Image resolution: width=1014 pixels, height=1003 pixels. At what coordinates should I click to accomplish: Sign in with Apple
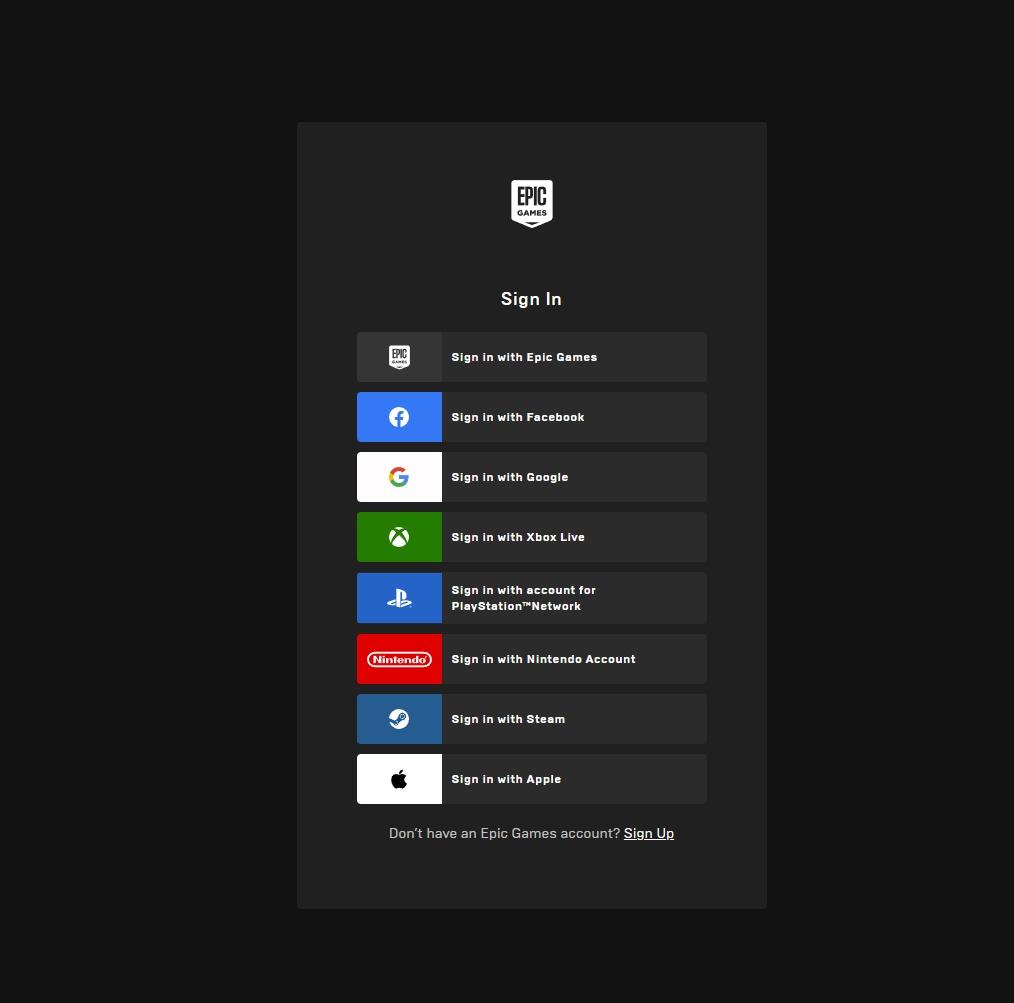coord(531,779)
